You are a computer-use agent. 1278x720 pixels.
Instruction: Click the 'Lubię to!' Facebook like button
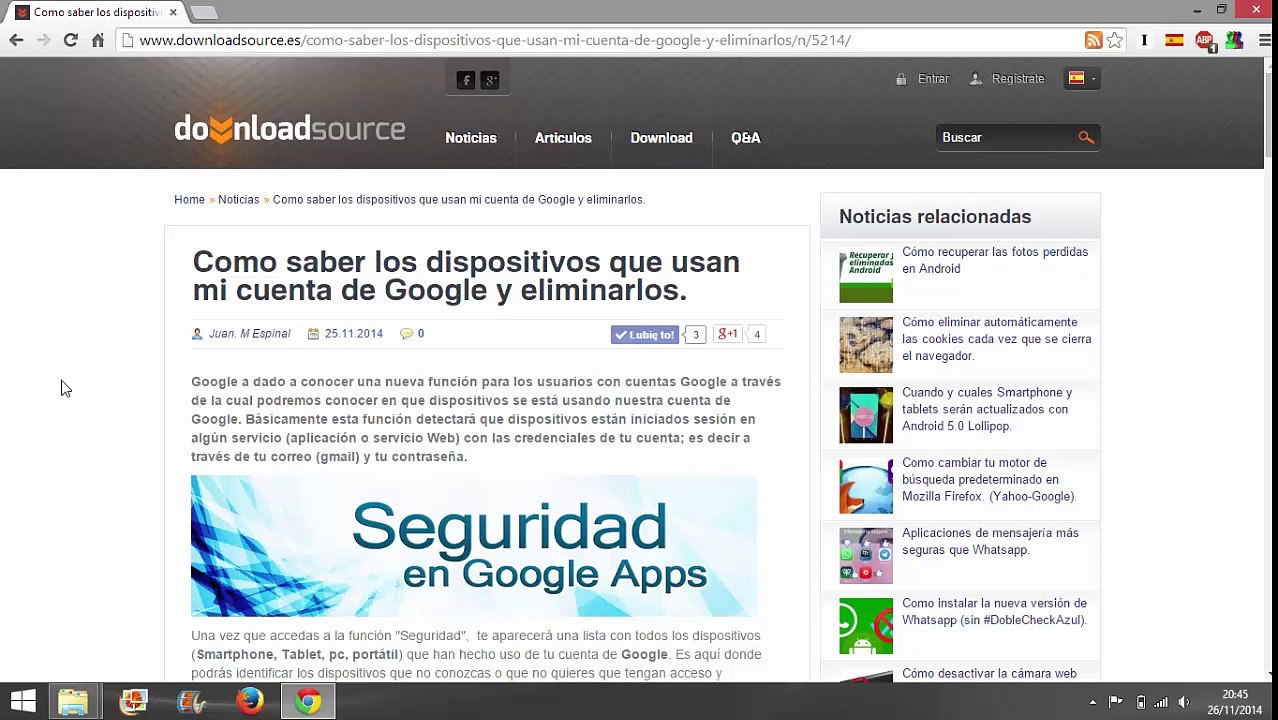tap(645, 334)
